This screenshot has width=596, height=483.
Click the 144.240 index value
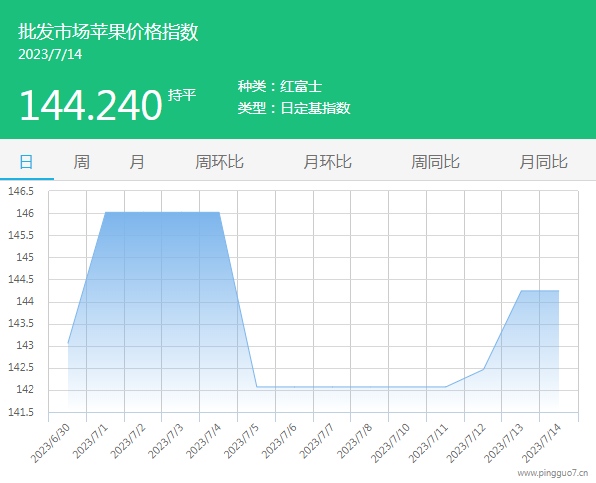91,105
